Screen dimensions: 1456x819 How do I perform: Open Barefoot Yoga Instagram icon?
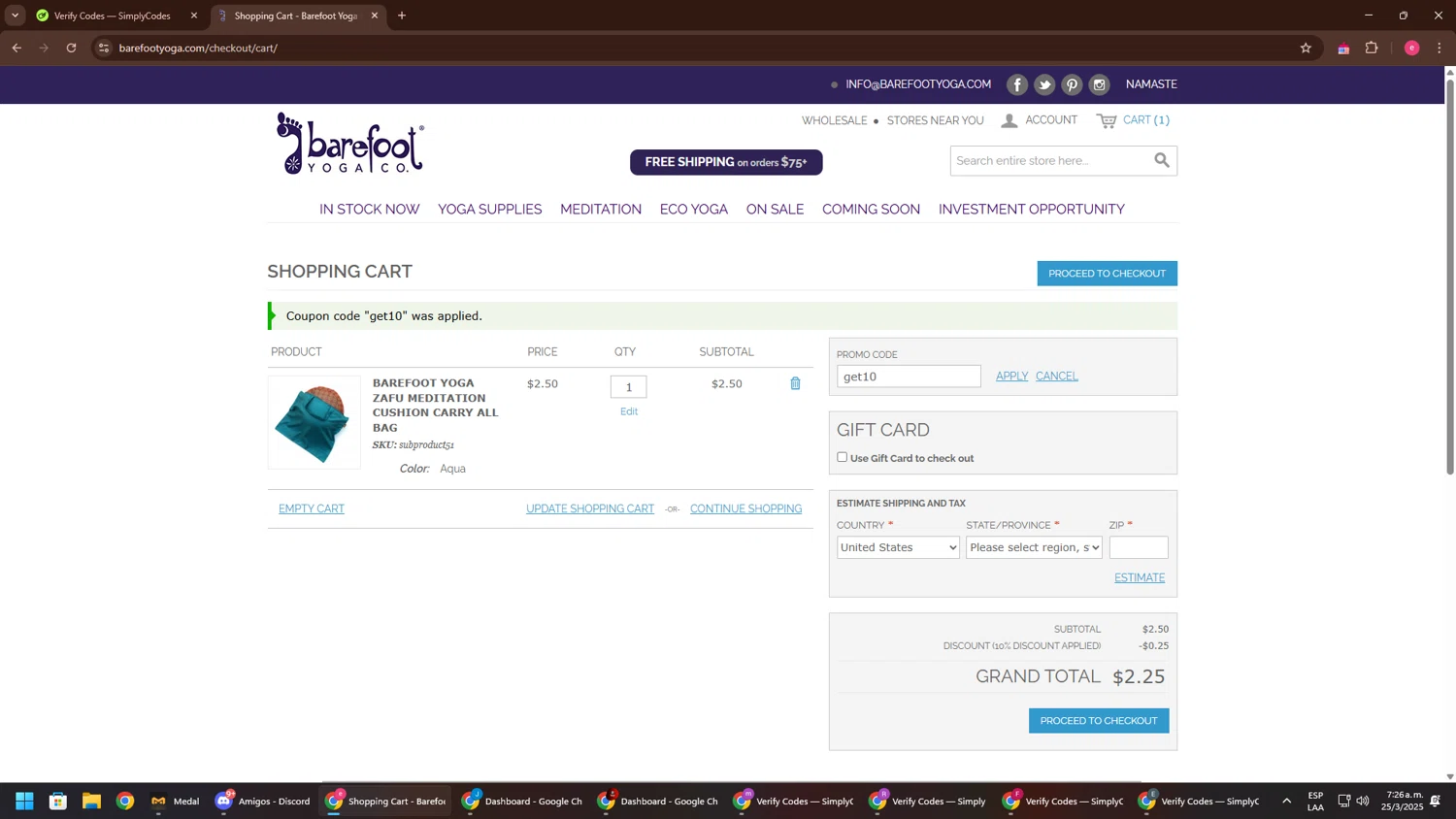(x=1099, y=84)
